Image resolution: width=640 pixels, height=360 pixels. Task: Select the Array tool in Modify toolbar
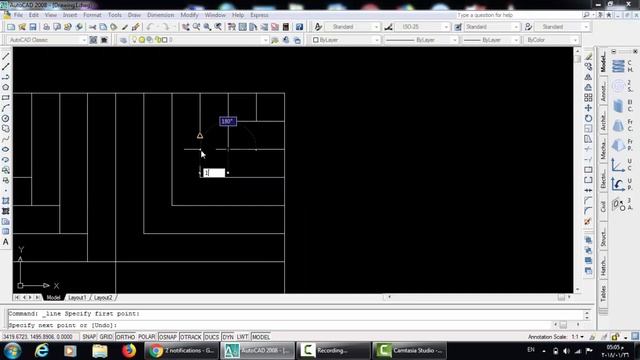point(588,98)
